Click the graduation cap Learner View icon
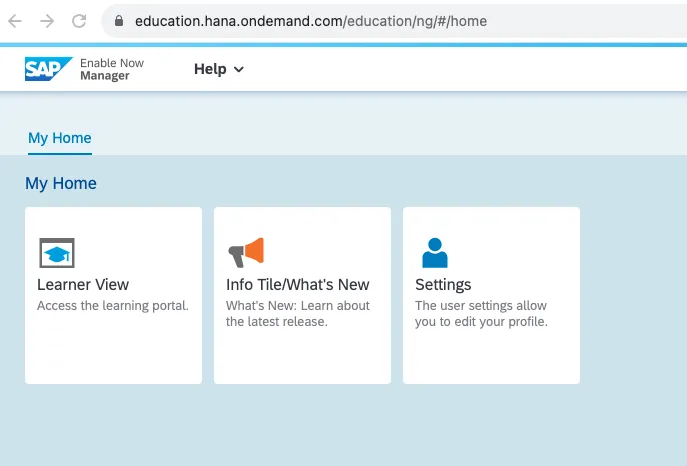687x466 pixels. (57, 253)
